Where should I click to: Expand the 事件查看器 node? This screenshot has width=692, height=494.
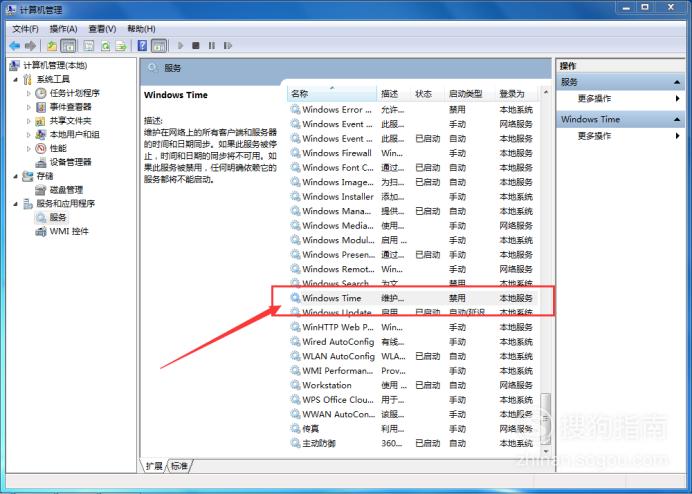click(29, 107)
